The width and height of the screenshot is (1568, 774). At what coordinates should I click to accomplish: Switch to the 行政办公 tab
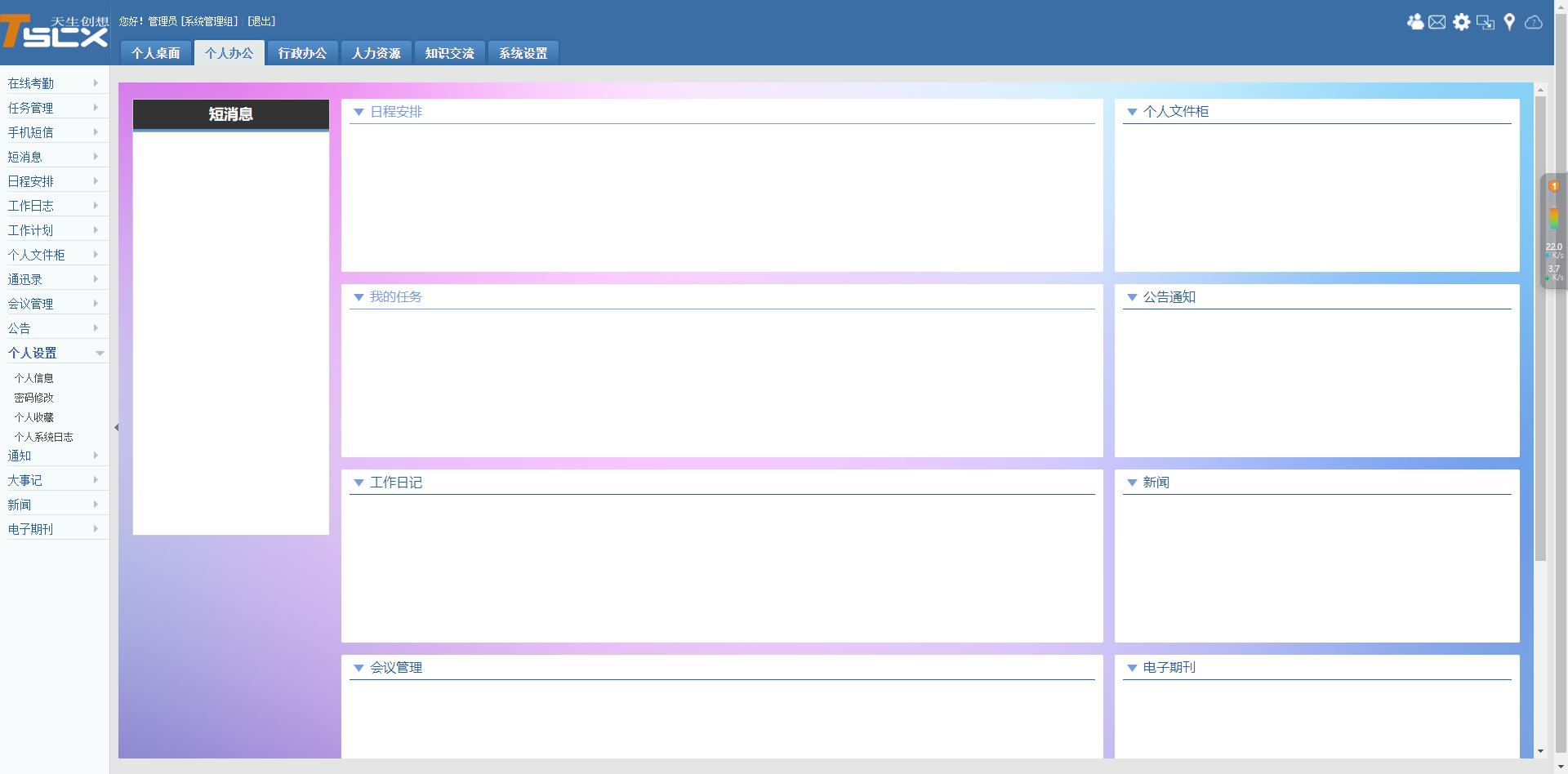302,53
